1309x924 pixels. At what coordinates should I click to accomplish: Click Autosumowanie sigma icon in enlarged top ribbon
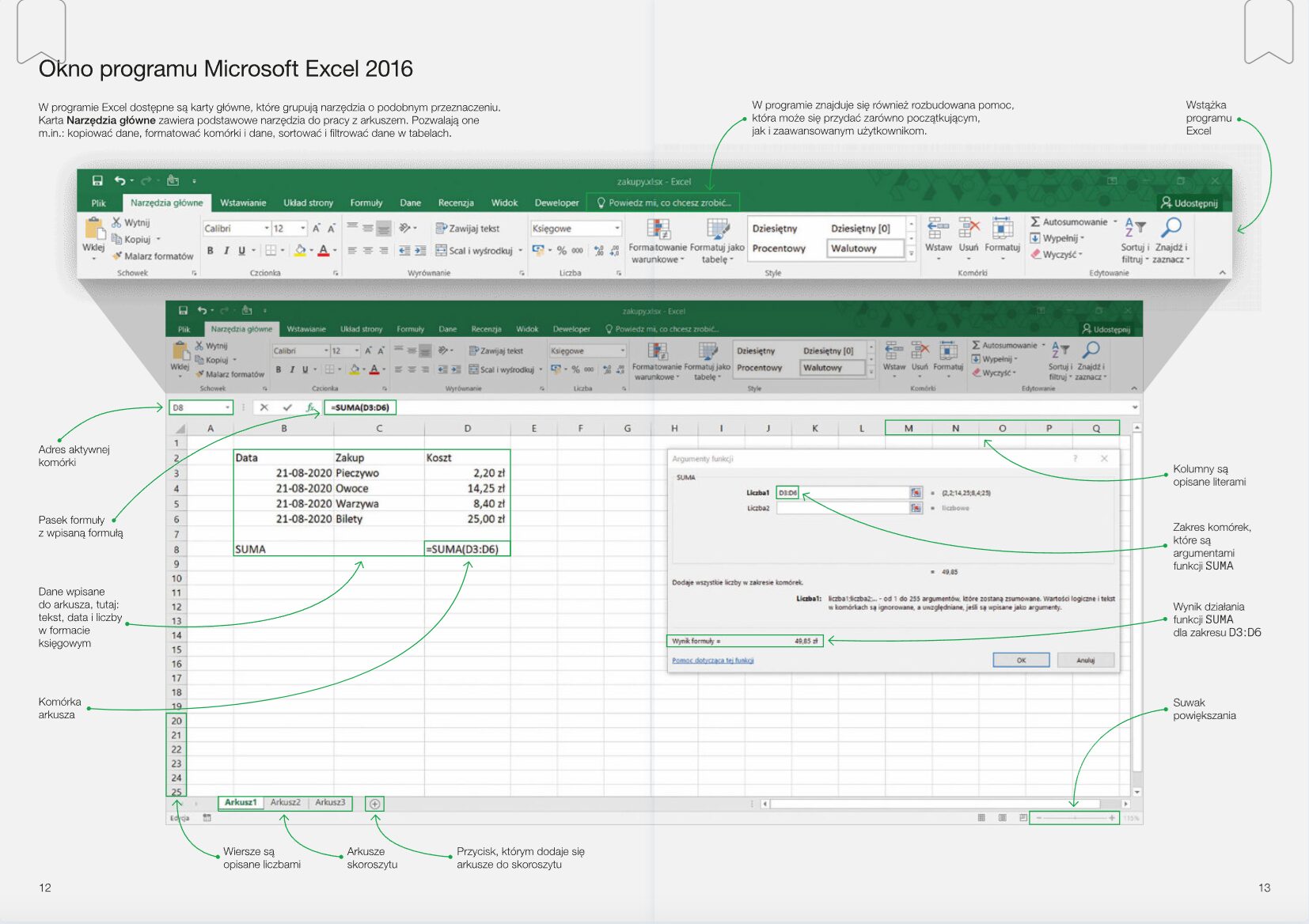pos(1034,222)
